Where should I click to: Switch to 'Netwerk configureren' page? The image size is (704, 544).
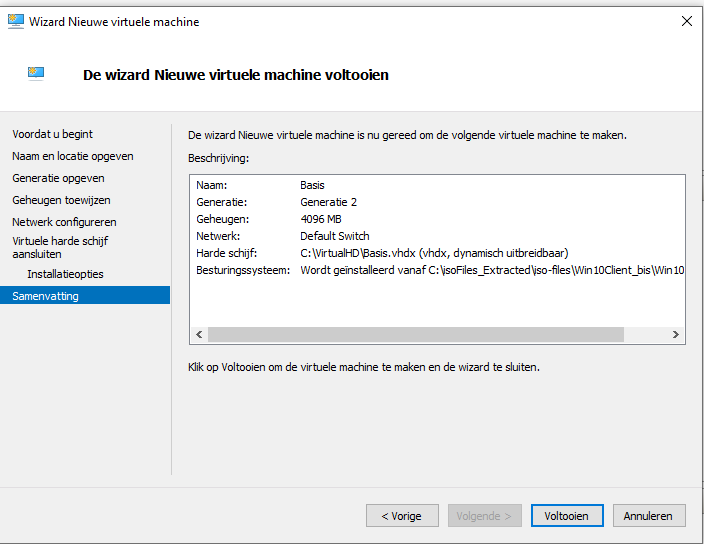point(64,222)
